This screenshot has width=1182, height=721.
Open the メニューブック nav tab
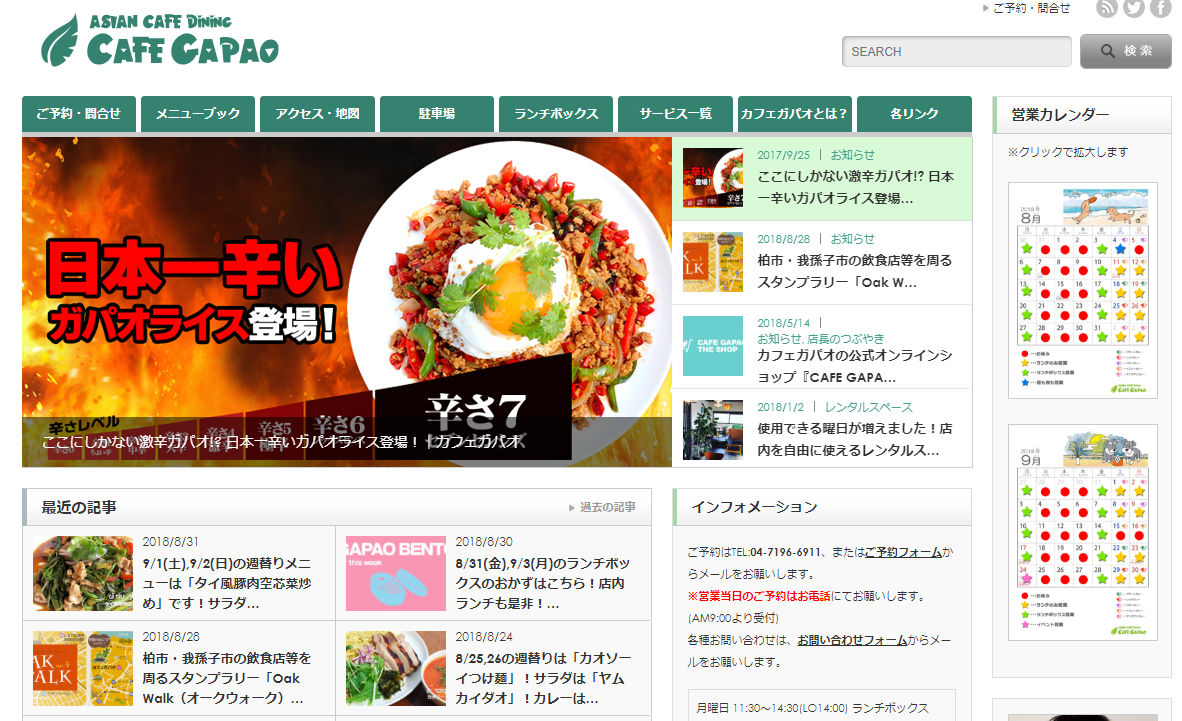tap(198, 114)
